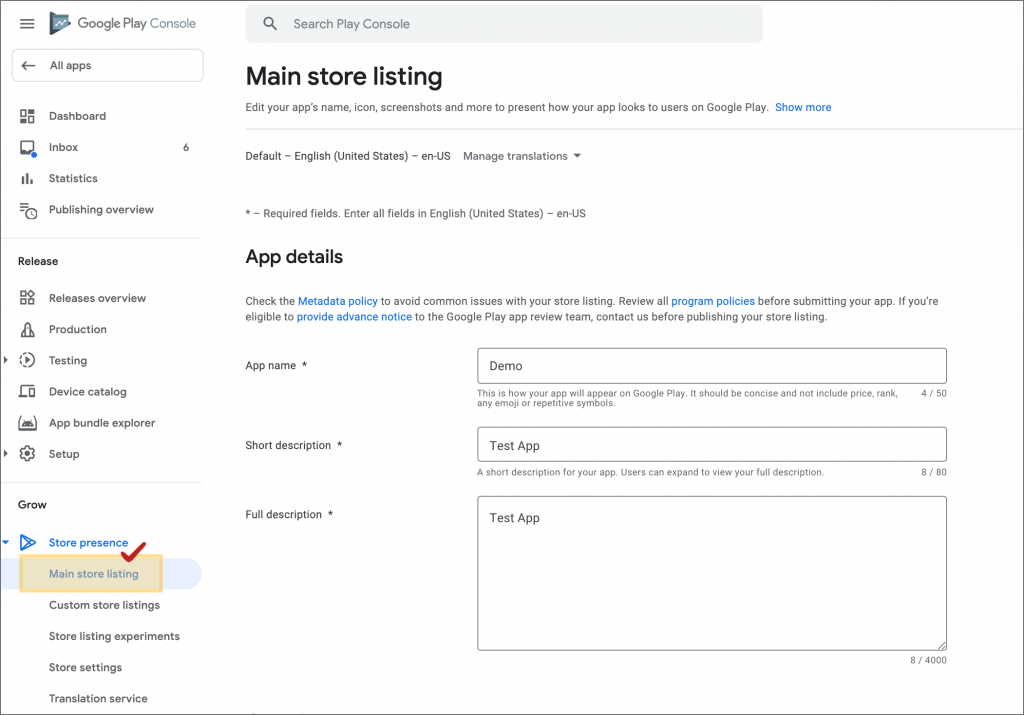Select Releases overview
Screen dimensions: 1024x715
[x=98, y=298]
